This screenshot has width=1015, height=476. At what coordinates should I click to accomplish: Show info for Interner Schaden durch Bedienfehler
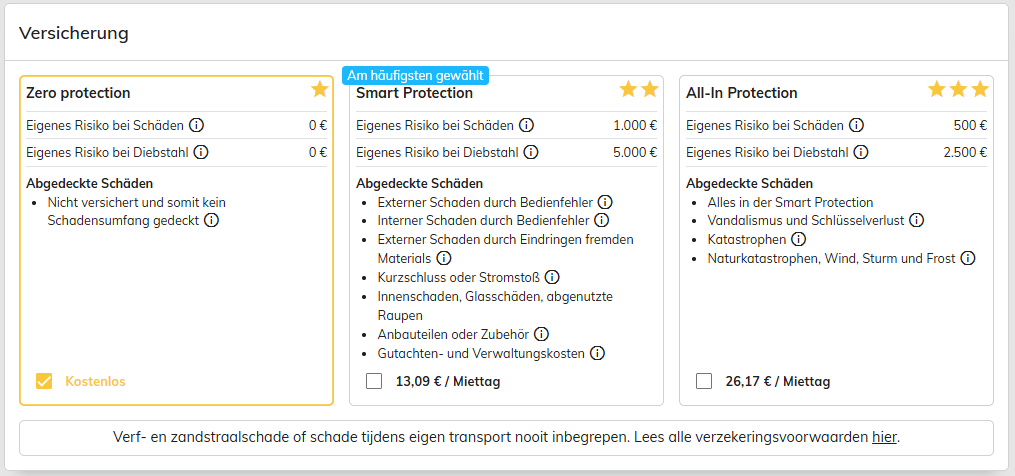601,220
